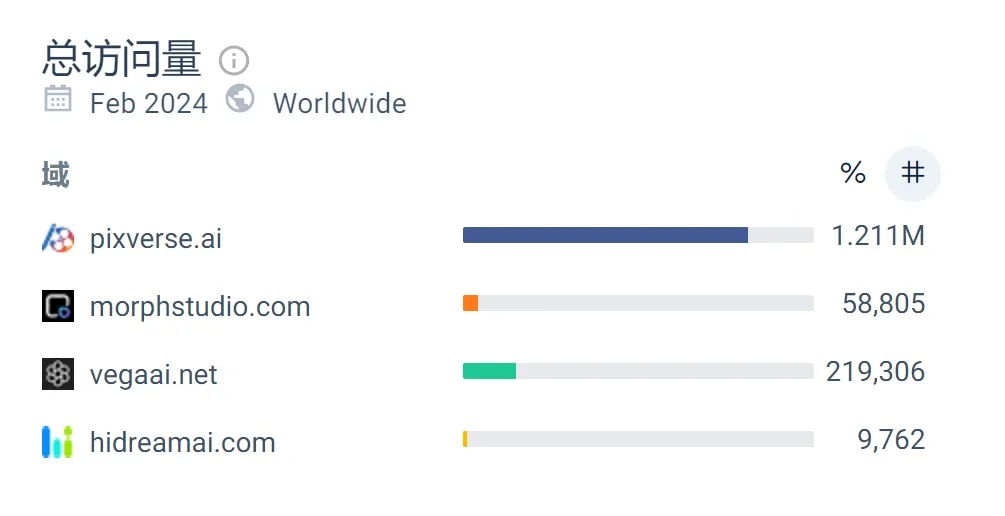Open the morphstudio.com domain link
The image size is (1005, 516).
(200, 307)
